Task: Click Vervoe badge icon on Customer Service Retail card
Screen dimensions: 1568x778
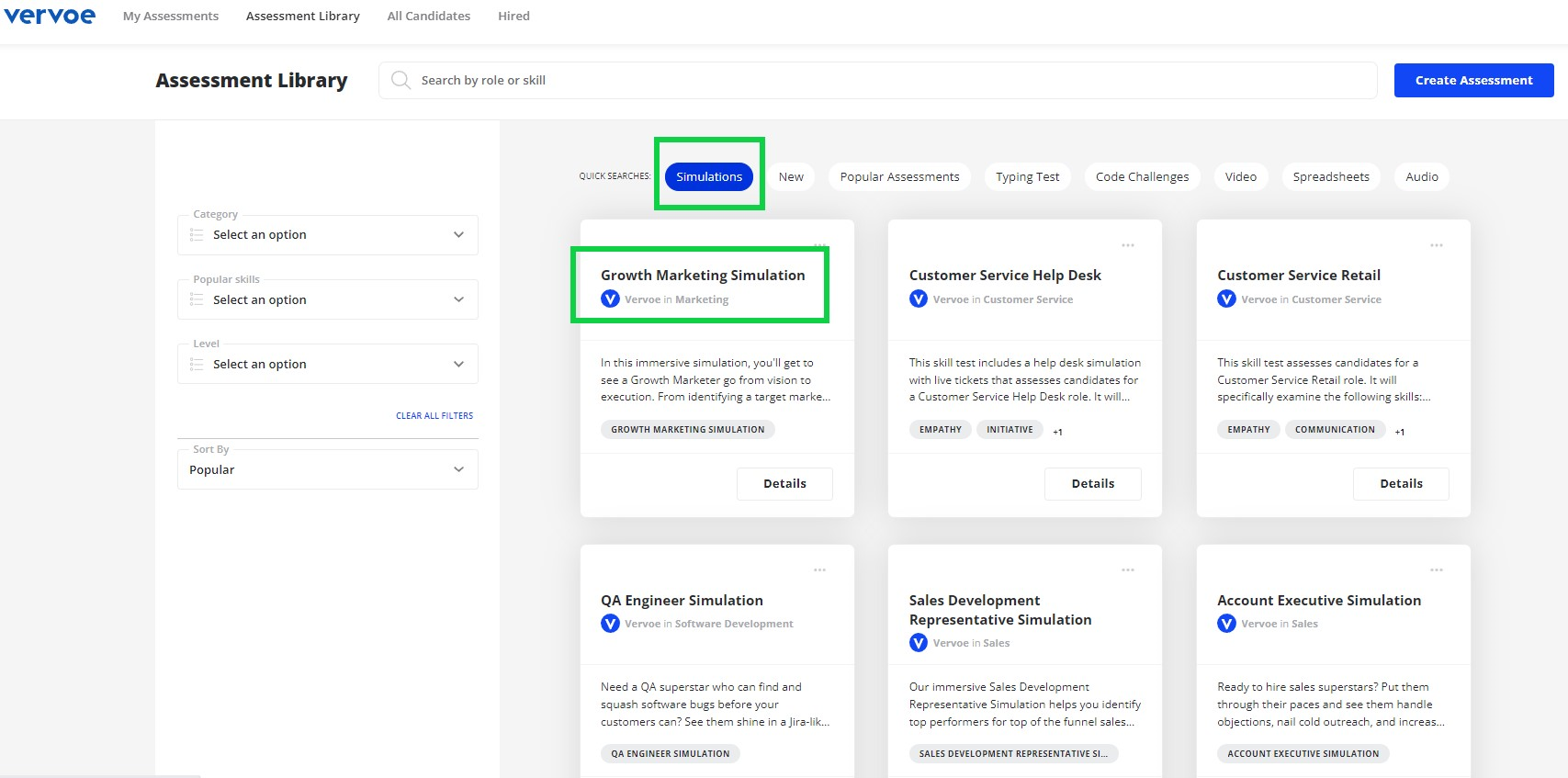Action: point(1226,299)
